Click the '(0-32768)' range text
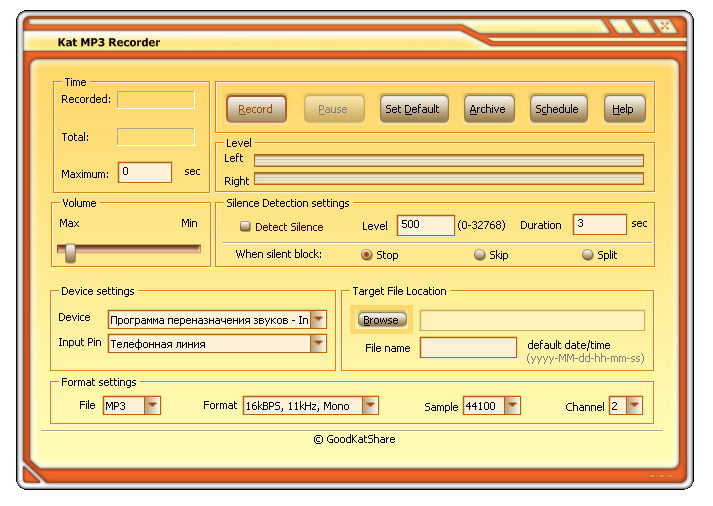 coord(482,225)
